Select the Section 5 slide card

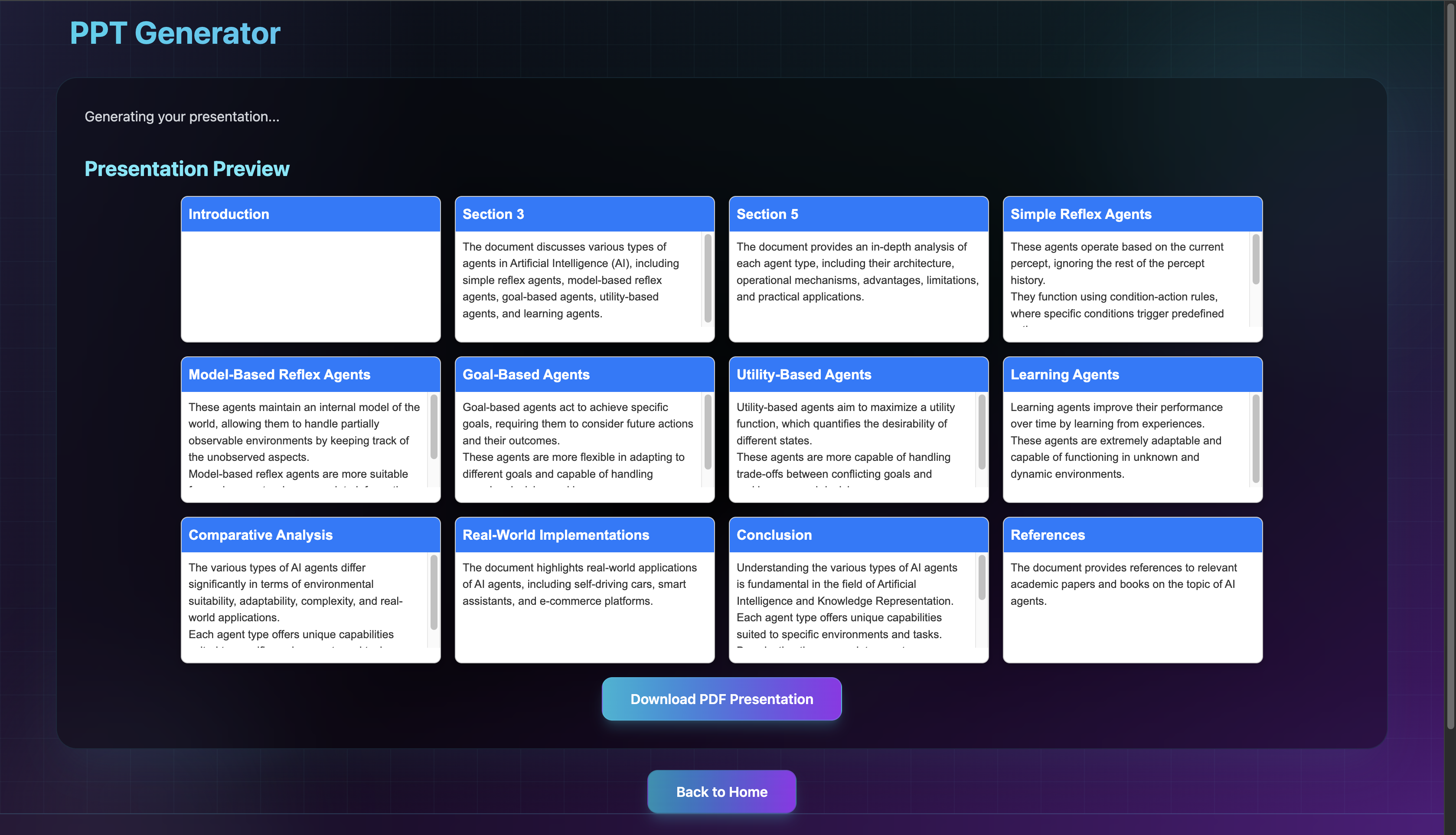coord(858,270)
